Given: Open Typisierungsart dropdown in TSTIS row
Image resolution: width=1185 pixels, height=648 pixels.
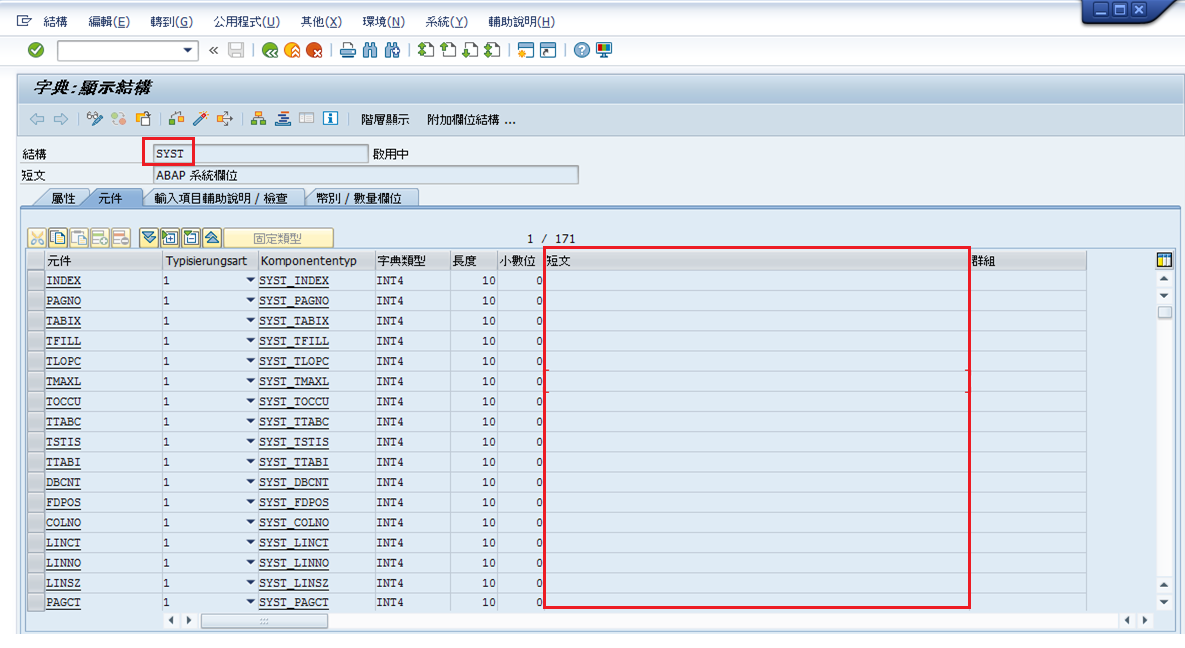Looking at the screenshot, I should click(x=250, y=441).
